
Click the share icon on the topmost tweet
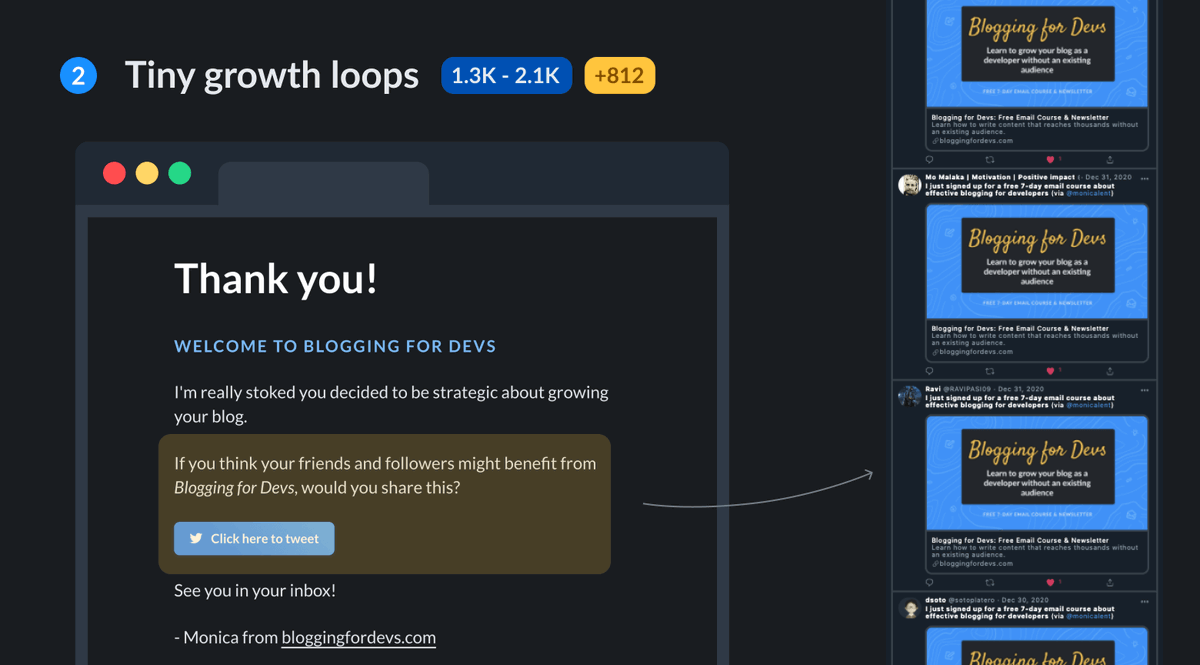click(x=1110, y=160)
